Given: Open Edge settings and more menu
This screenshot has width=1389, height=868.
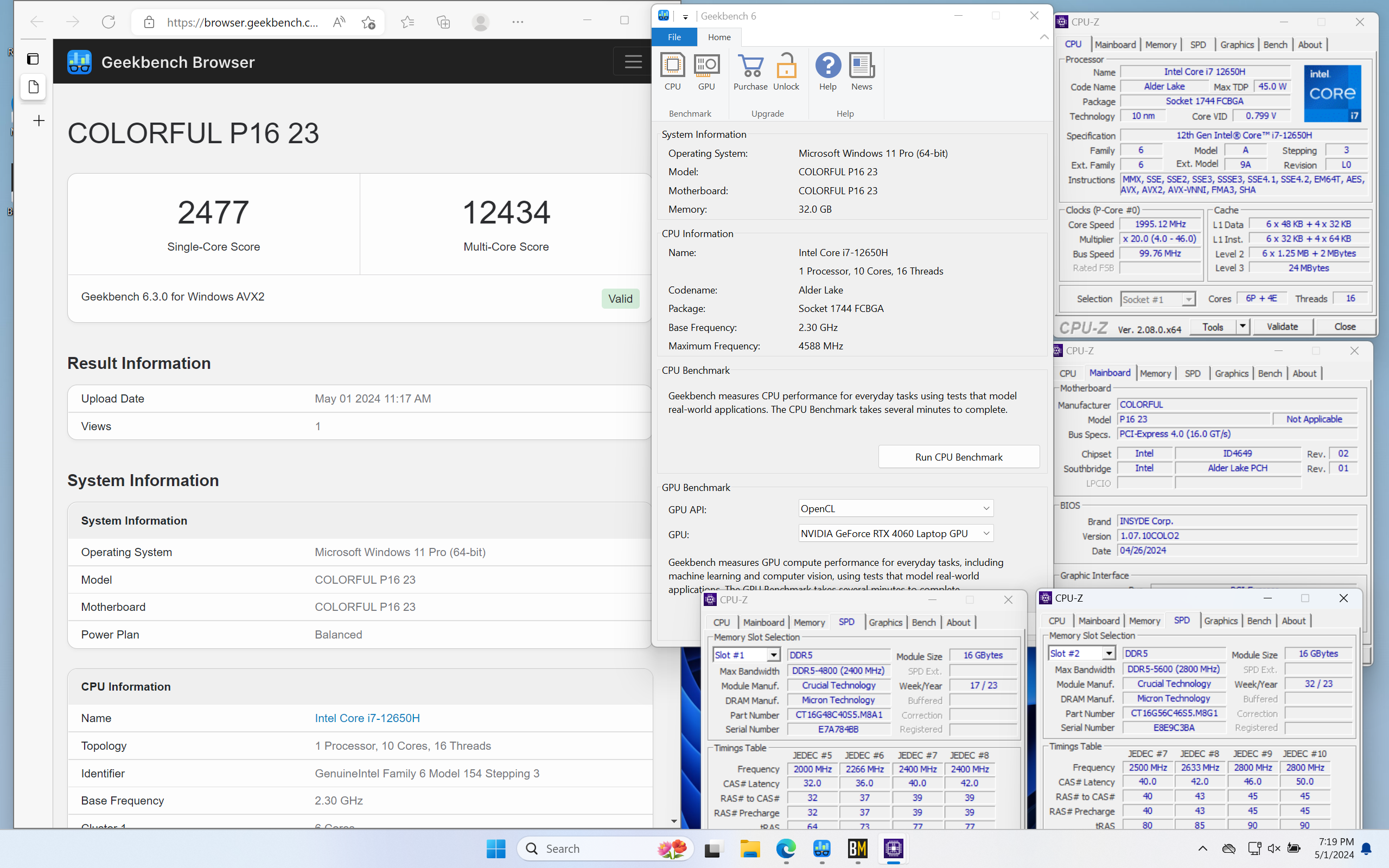Looking at the screenshot, I should [518, 22].
